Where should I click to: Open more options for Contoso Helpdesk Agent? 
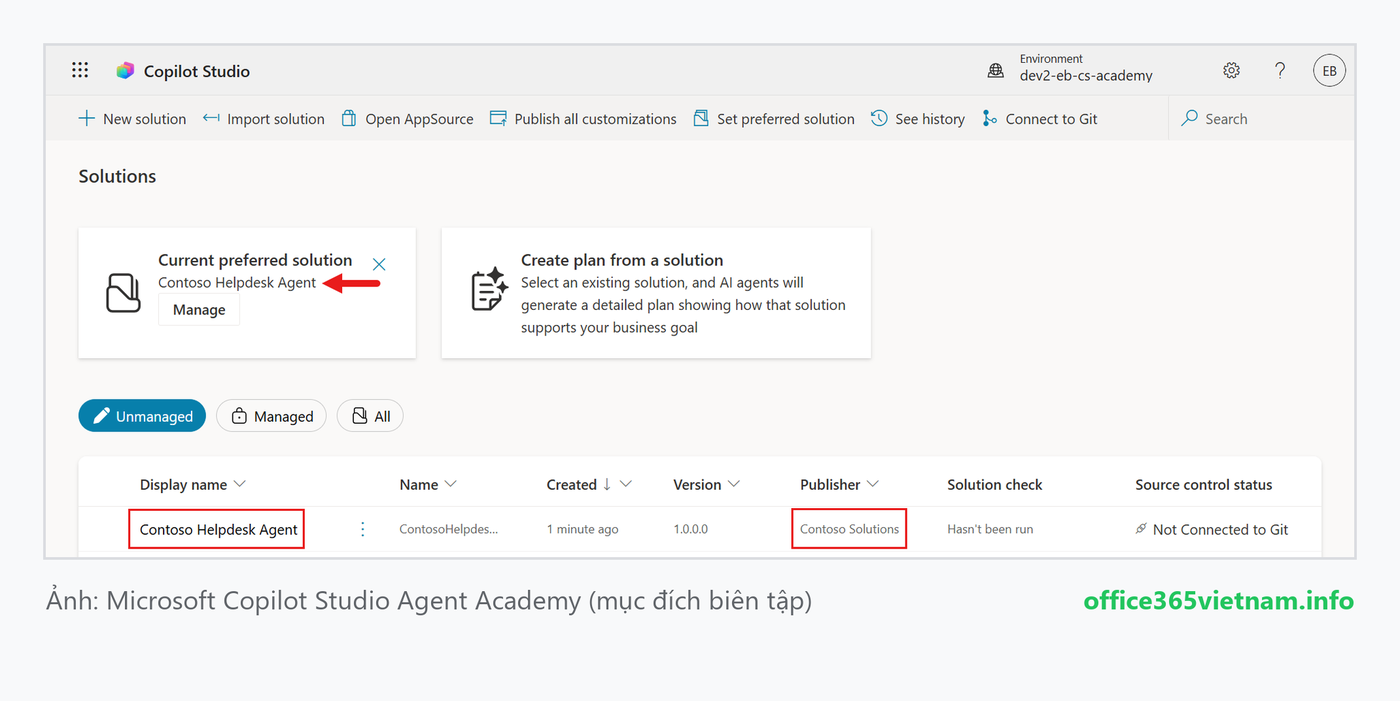click(362, 529)
